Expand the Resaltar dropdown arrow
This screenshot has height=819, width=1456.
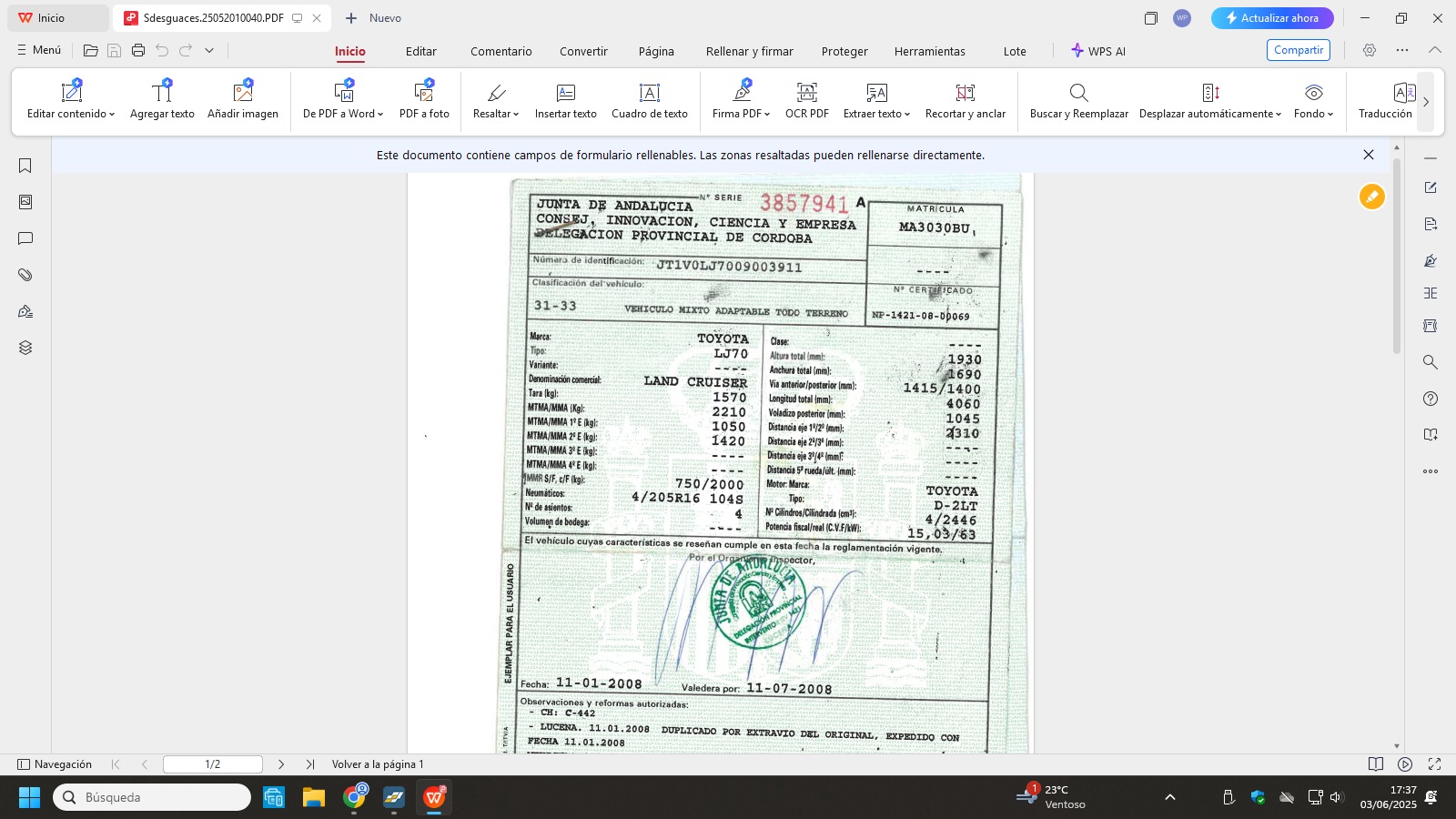516,115
